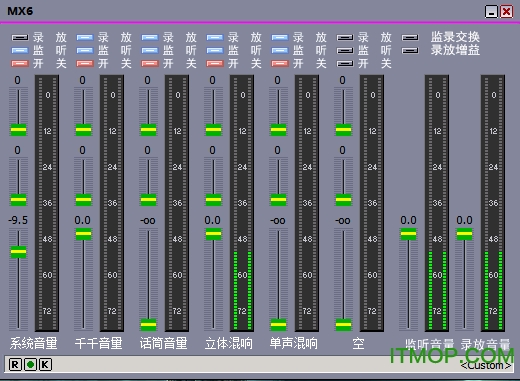520x381 pixels.
Task: Click the 监听音量 fader handle
Action: click(408, 234)
